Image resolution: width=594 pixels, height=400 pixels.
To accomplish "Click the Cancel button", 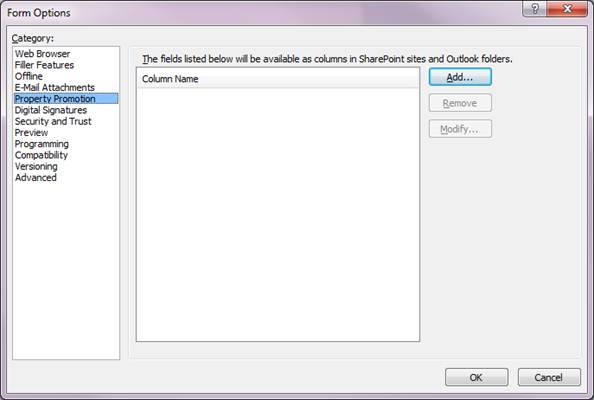I will click(x=549, y=377).
